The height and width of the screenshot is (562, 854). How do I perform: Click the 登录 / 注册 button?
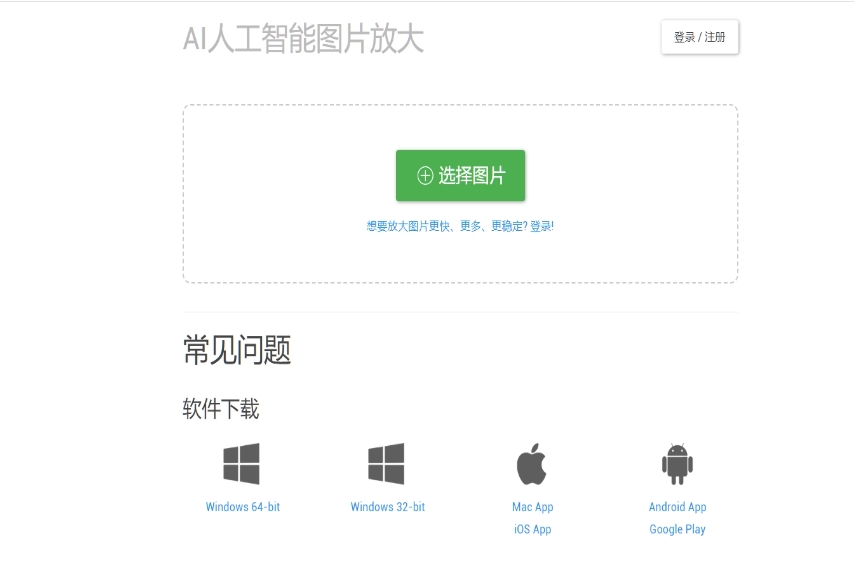700,37
